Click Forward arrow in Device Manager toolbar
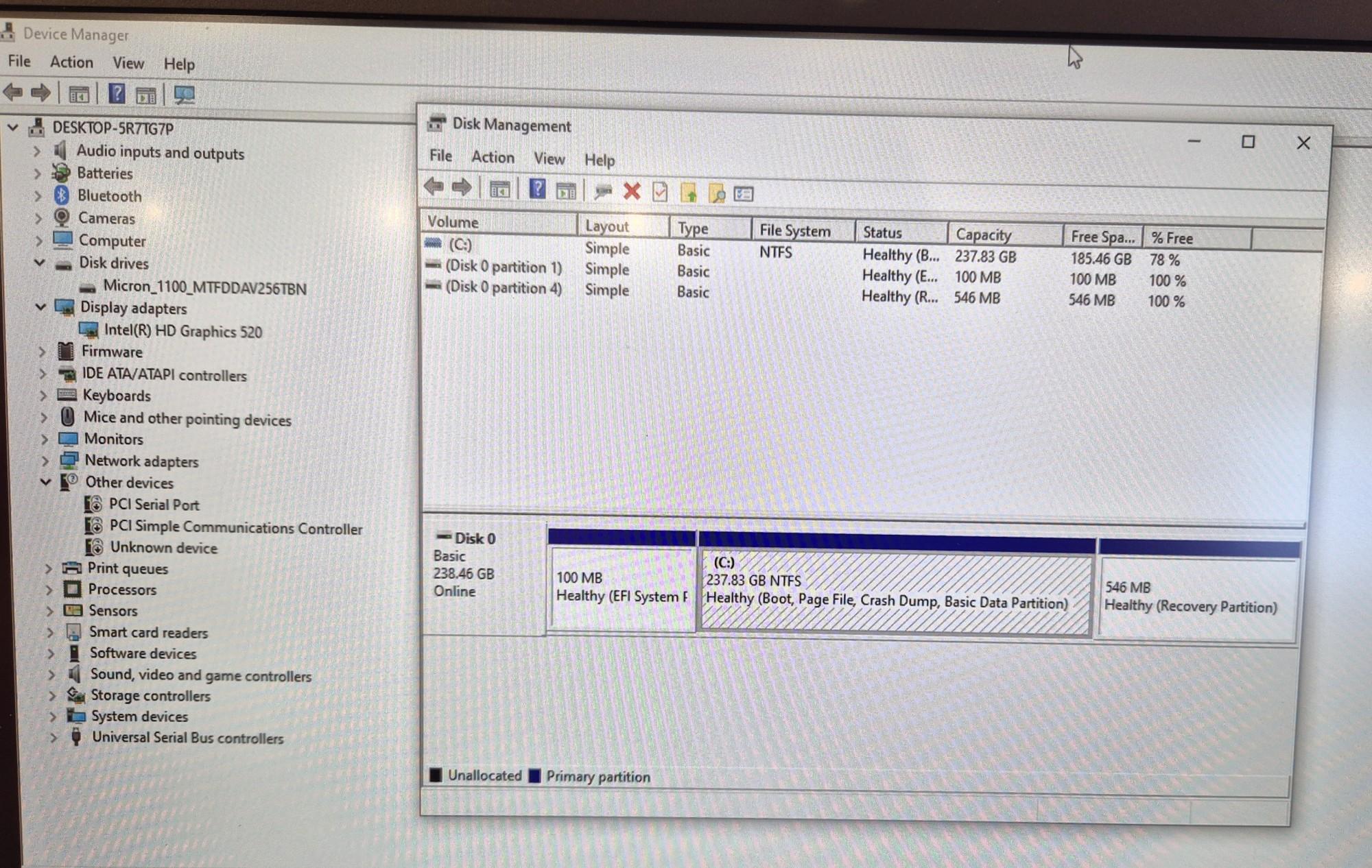1372x868 pixels. point(41,93)
